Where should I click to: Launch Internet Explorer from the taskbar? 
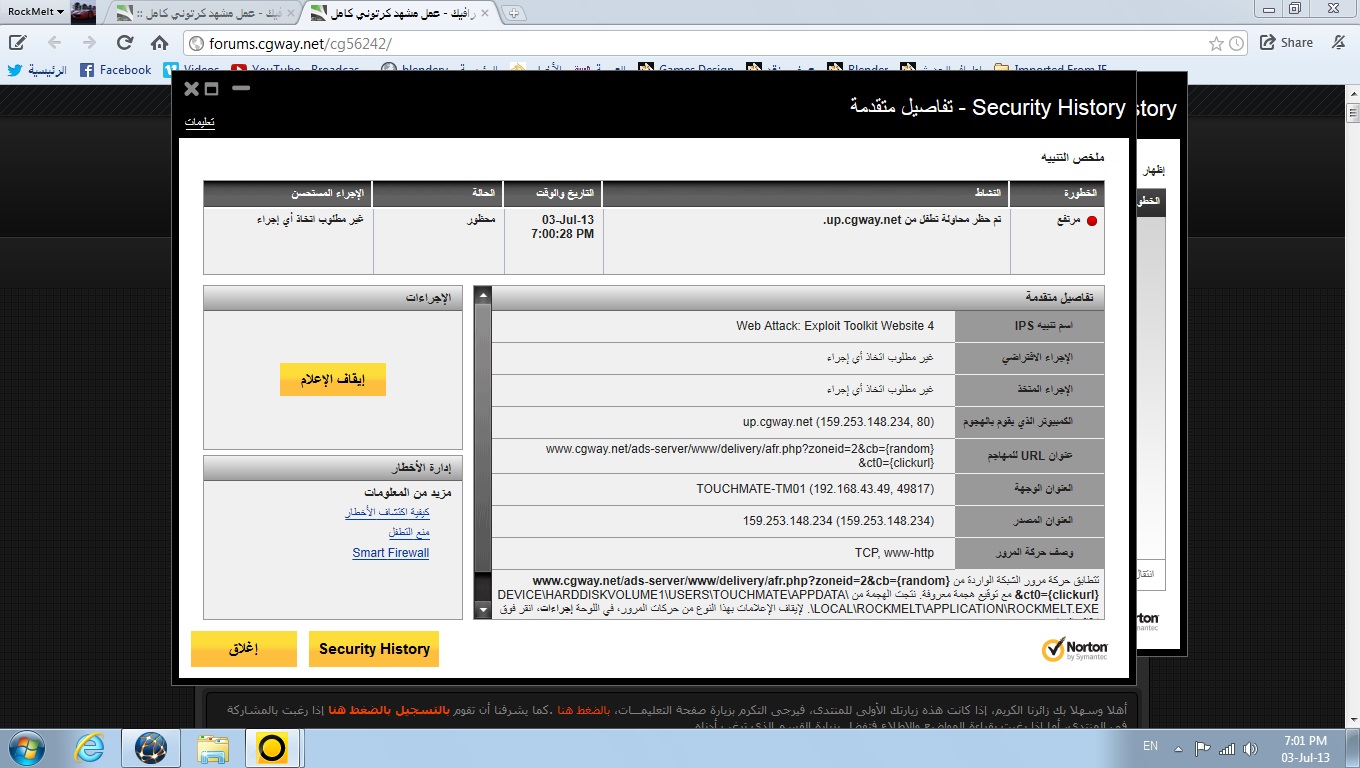(x=91, y=747)
